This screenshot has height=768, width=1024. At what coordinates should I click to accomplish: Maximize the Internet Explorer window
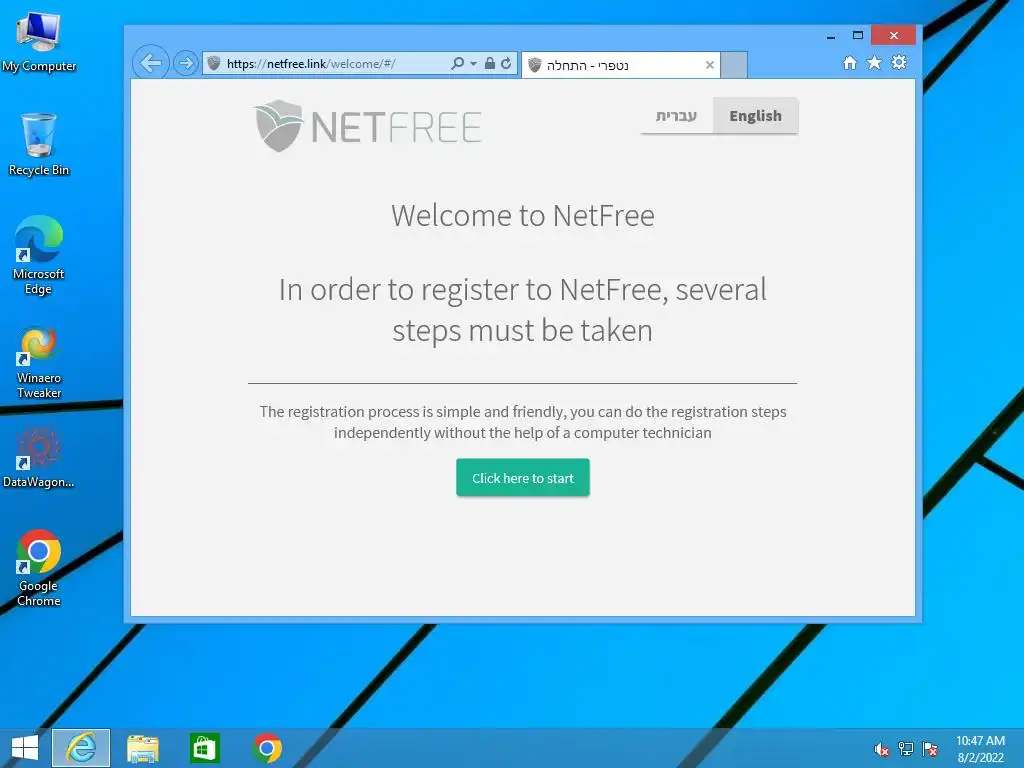tap(857, 35)
